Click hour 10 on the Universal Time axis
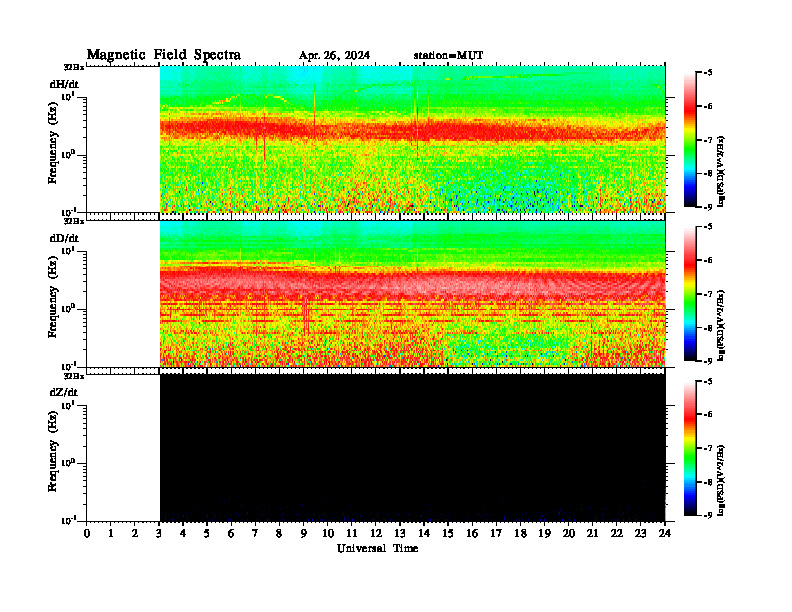The height and width of the screenshot is (612, 792). 328,533
